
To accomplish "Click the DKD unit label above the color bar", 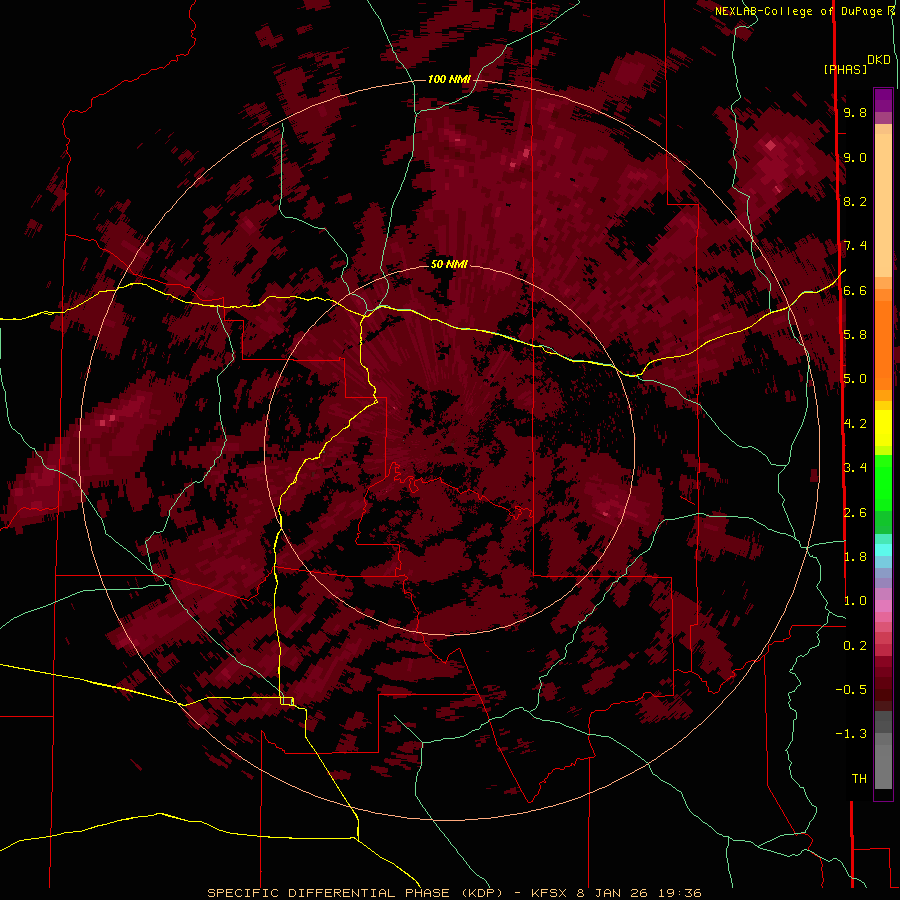I will pos(879,60).
